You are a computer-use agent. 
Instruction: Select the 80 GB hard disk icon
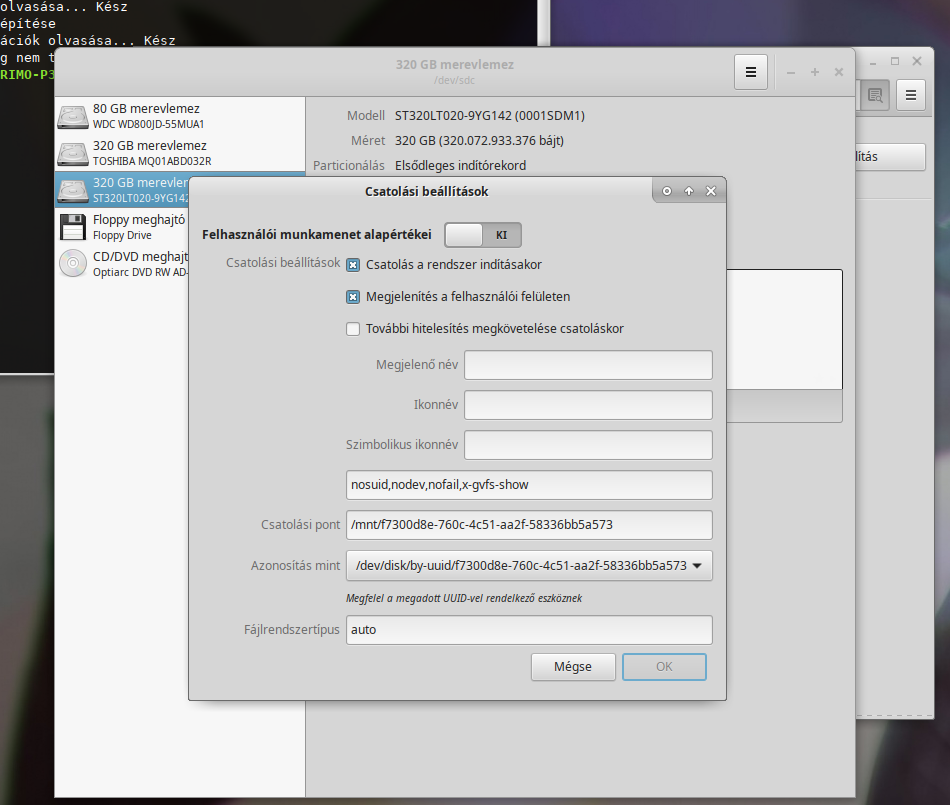click(x=73, y=117)
